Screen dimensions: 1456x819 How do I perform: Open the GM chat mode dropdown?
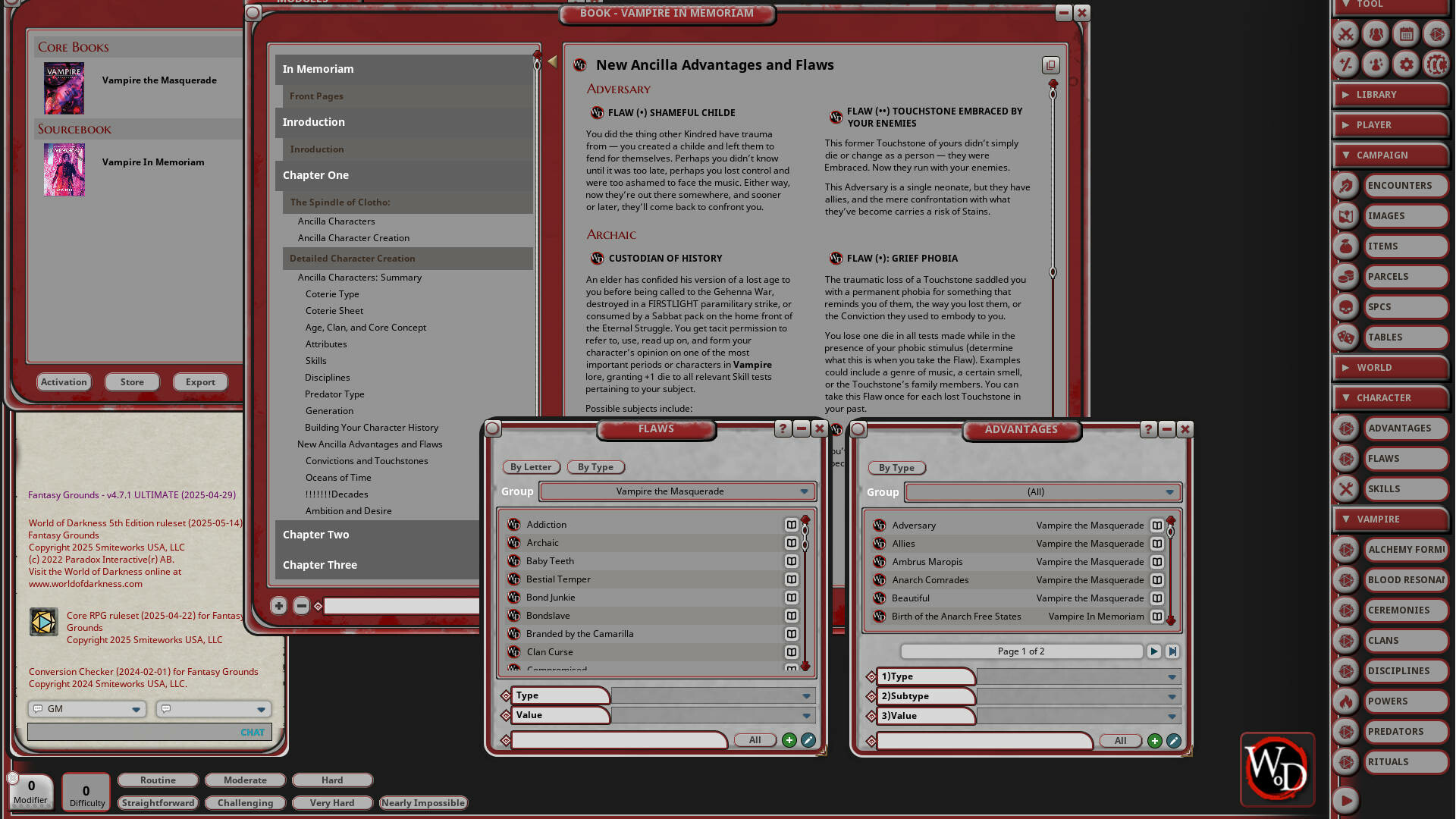[86, 708]
